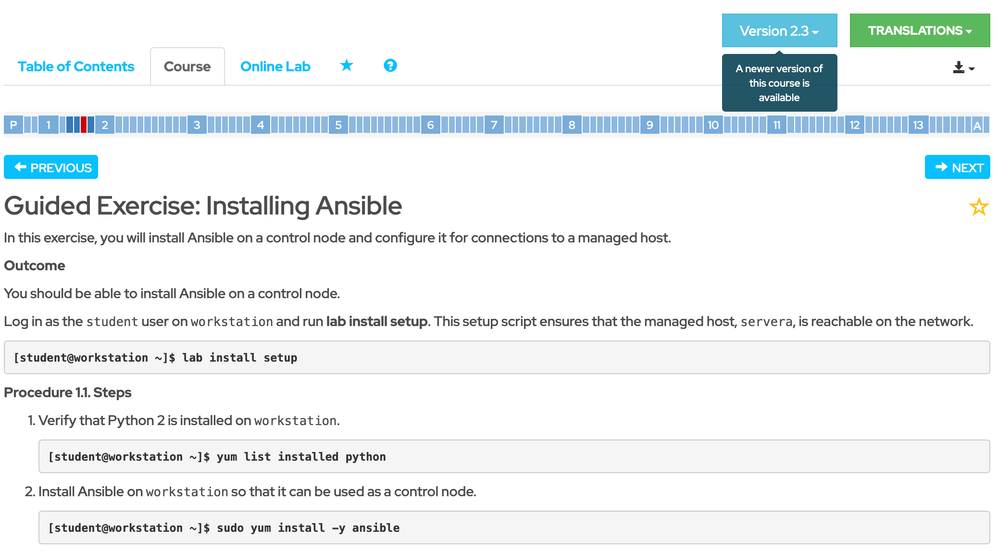Jump to chapter 1 in progress bar

[x=47, y=125]
